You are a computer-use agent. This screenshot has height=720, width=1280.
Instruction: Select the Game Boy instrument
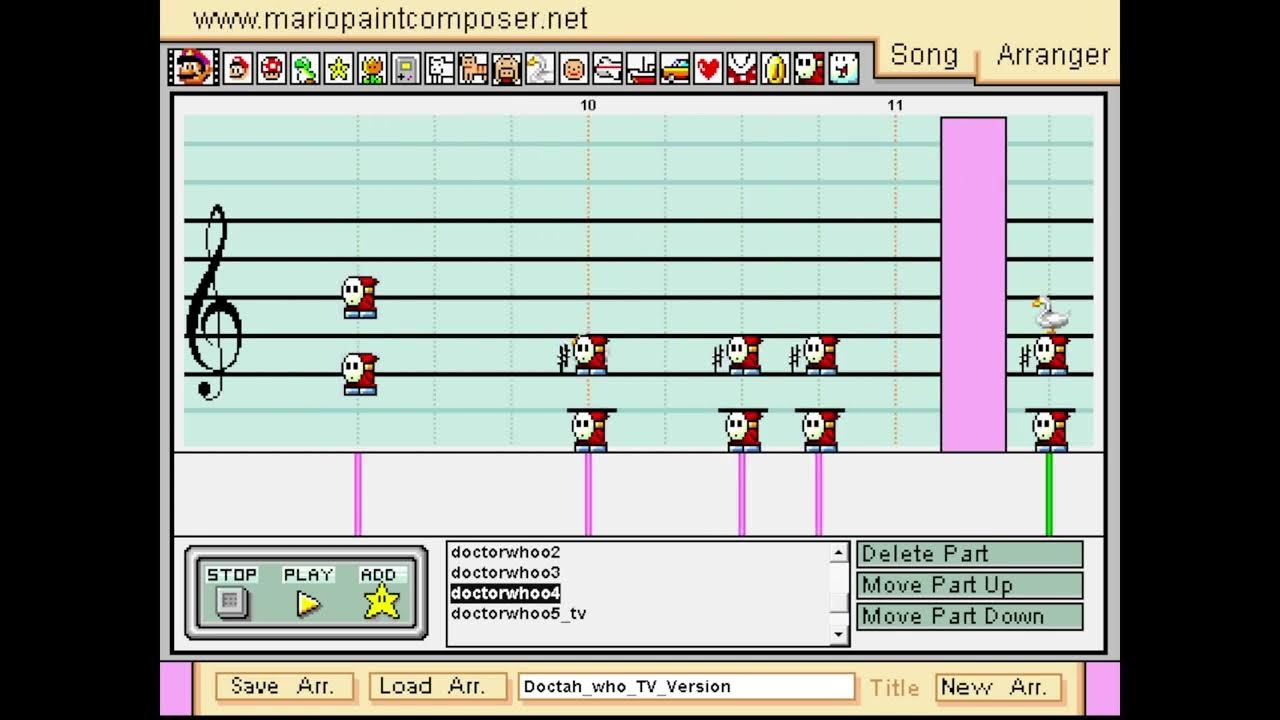(x=406, y=69)
